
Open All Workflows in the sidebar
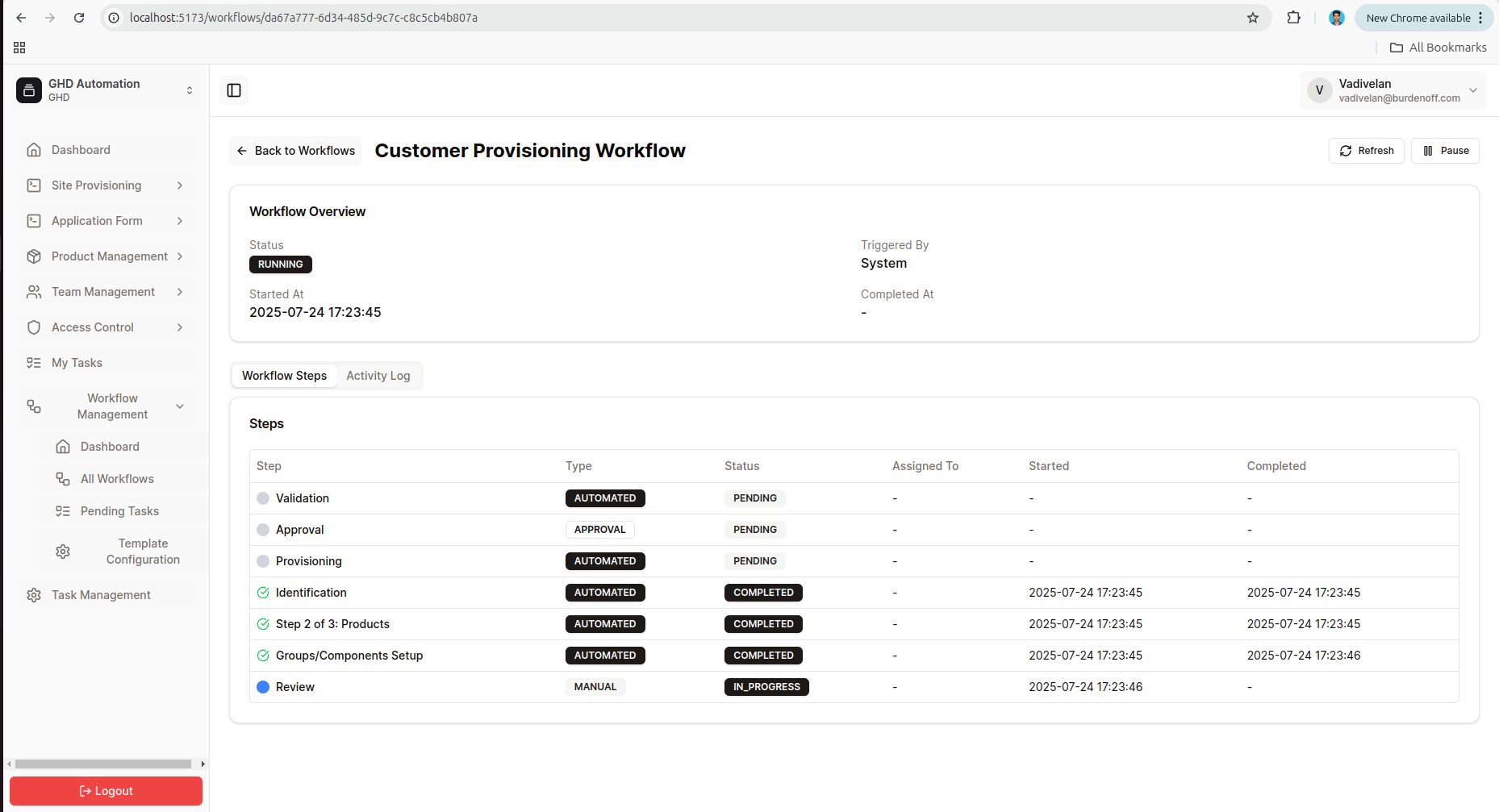(x=117, y=479)
